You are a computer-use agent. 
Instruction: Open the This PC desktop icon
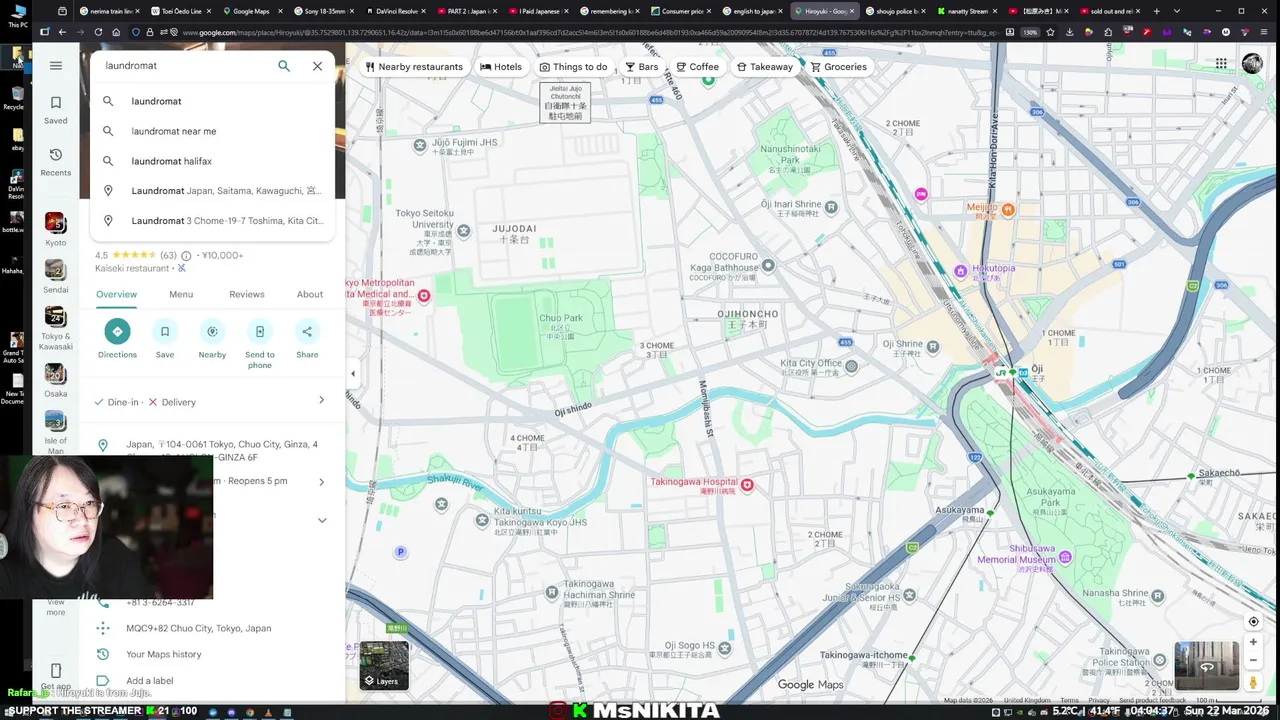[x=17, y=15]
